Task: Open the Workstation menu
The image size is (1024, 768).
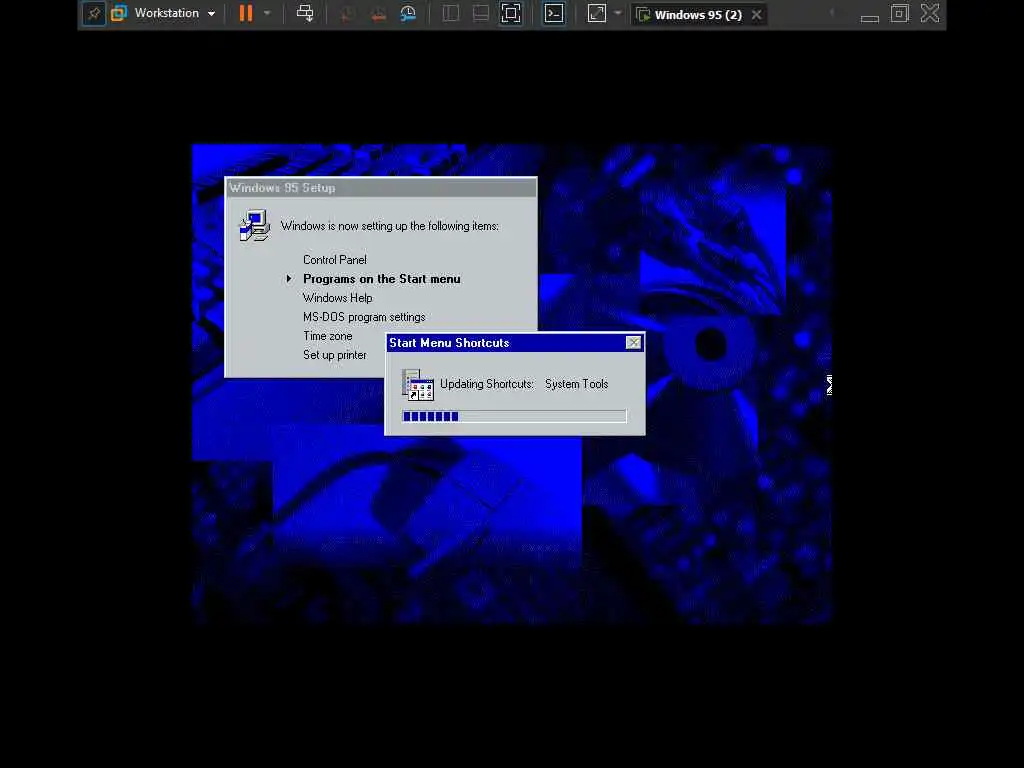Action: [174, 13]
